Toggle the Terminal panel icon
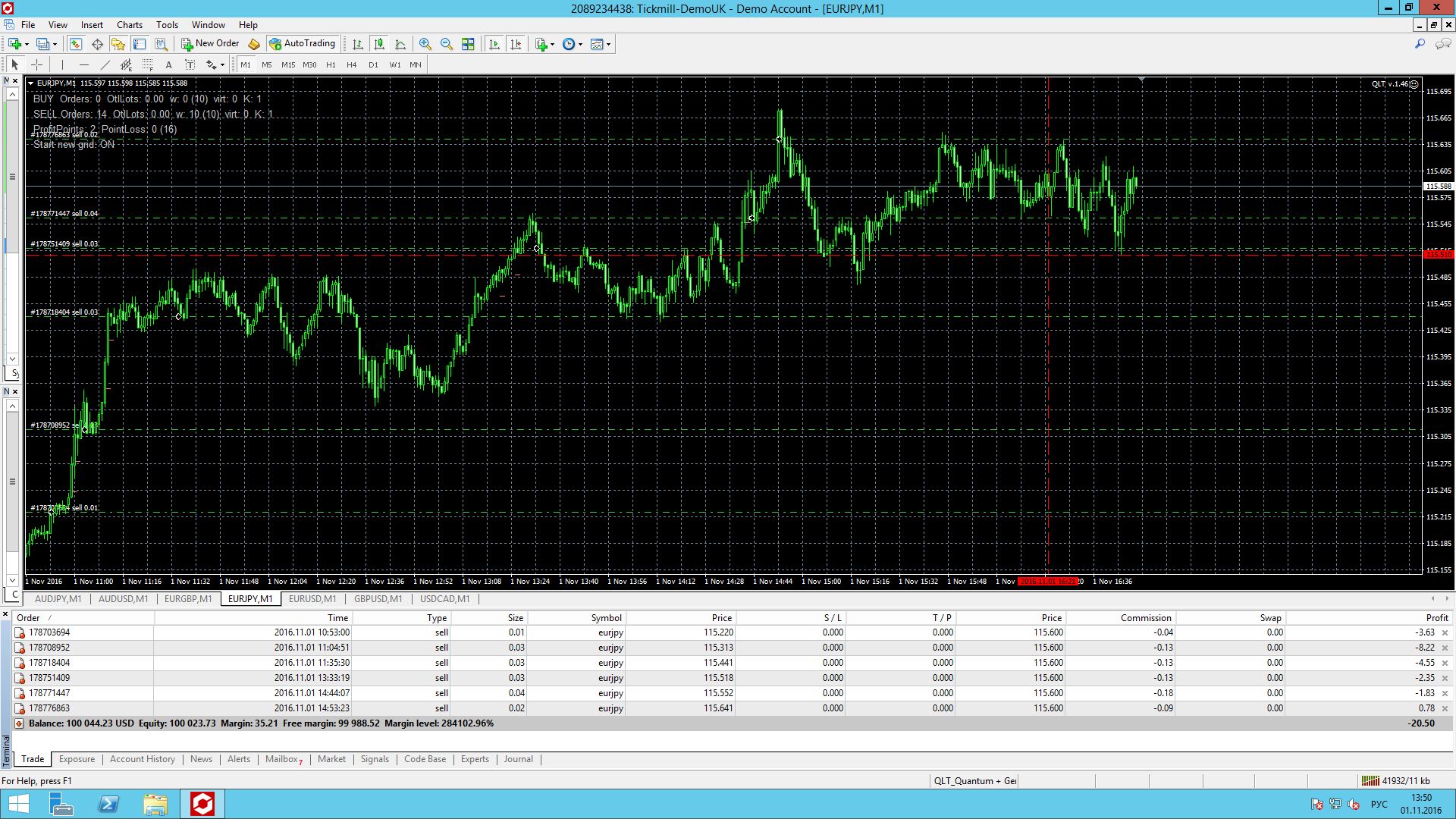The height and width of the screenshot is (819, 1456). tap(140, 44)
